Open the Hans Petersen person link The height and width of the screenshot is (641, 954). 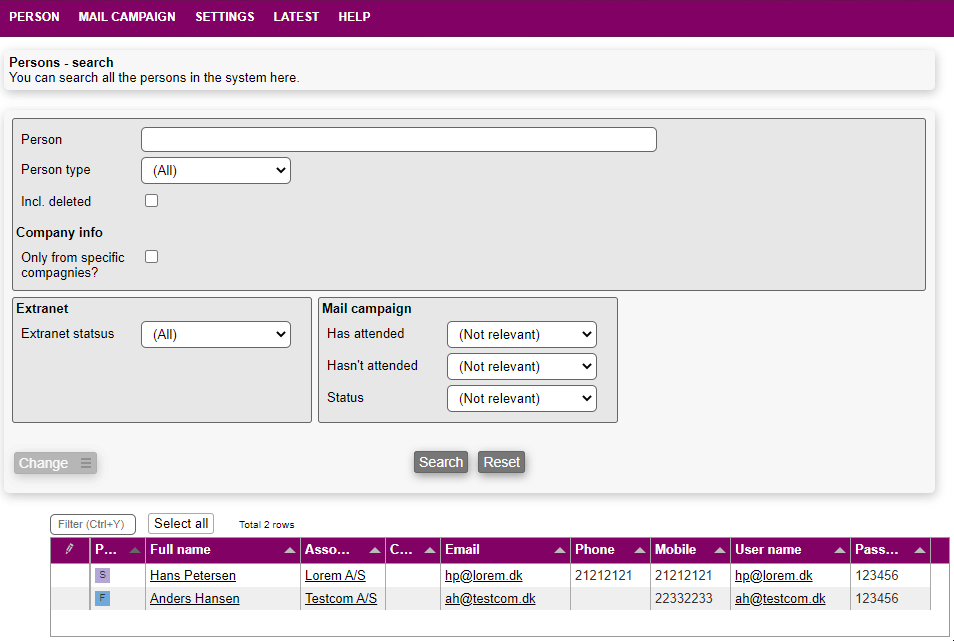193,575
